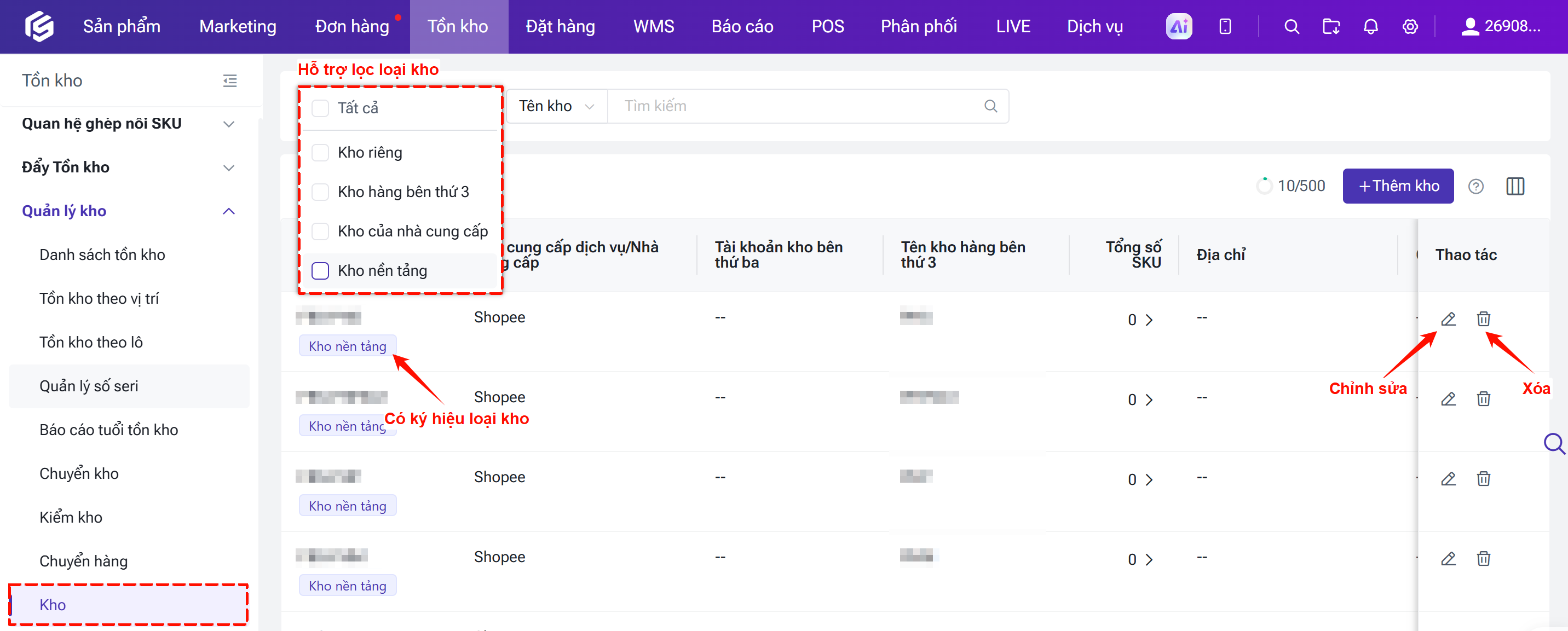Click the Thêm kho button
Viewport: 1568px width, 631px height.
tap(1398, 186)
